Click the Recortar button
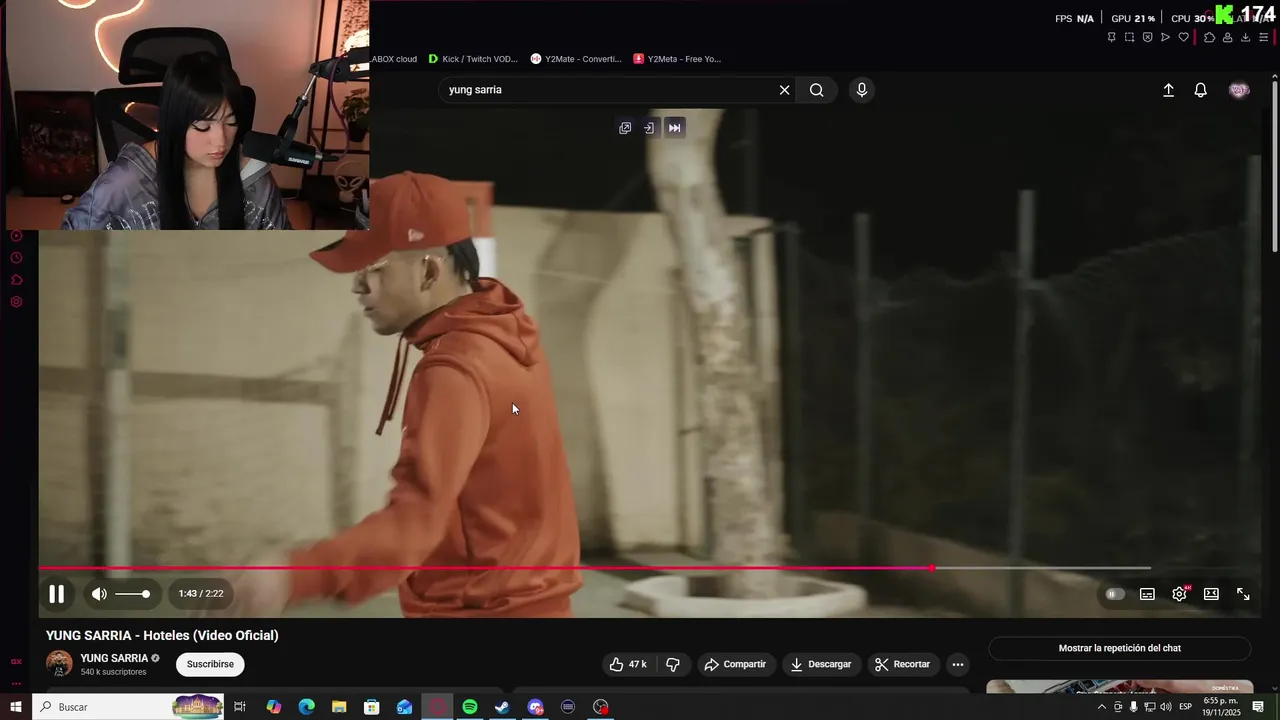Image resolution: width=1280 pixels, height=720 pixels. click(902, 664)
